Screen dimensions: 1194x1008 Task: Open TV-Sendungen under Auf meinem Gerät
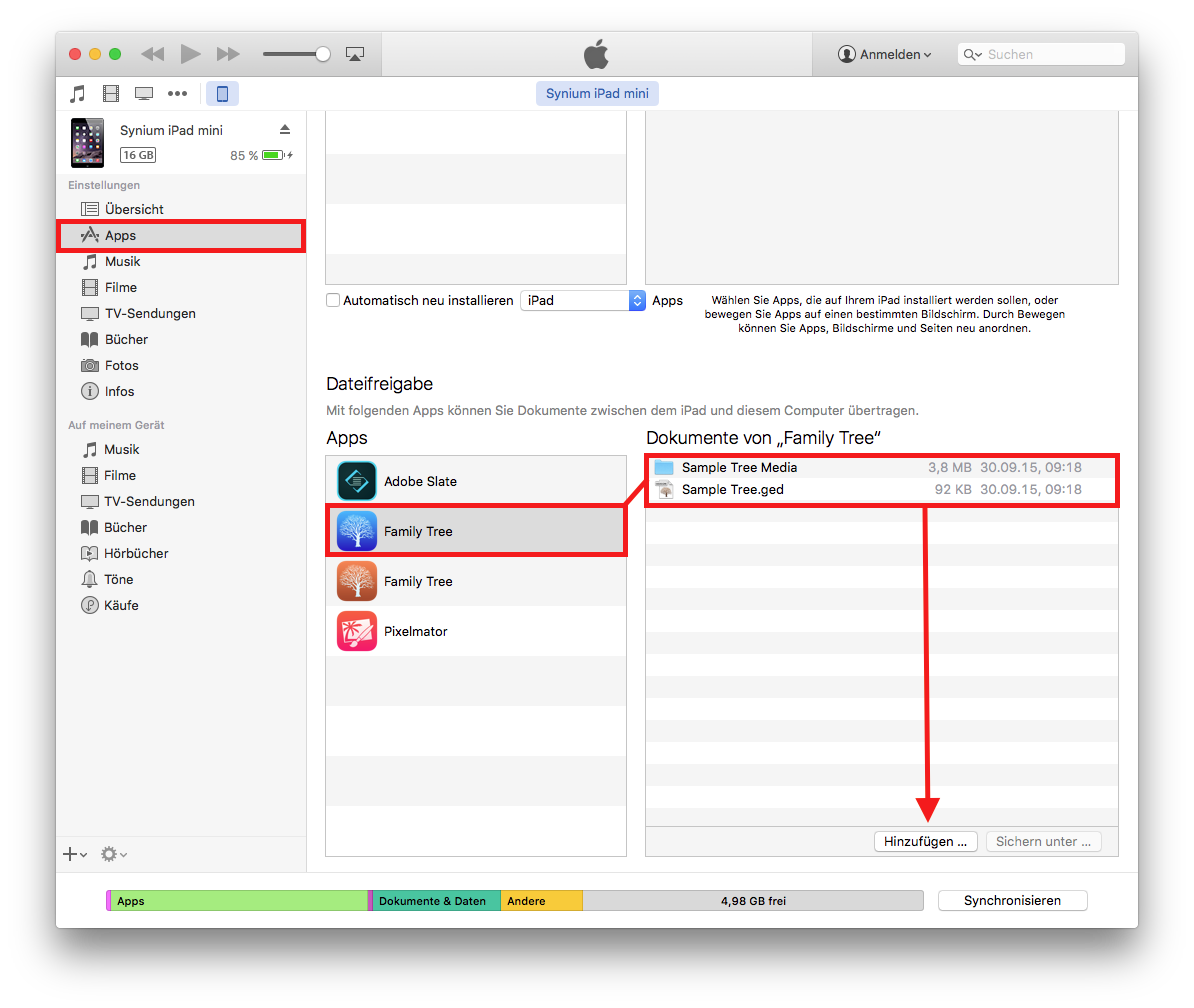(181, 502)
